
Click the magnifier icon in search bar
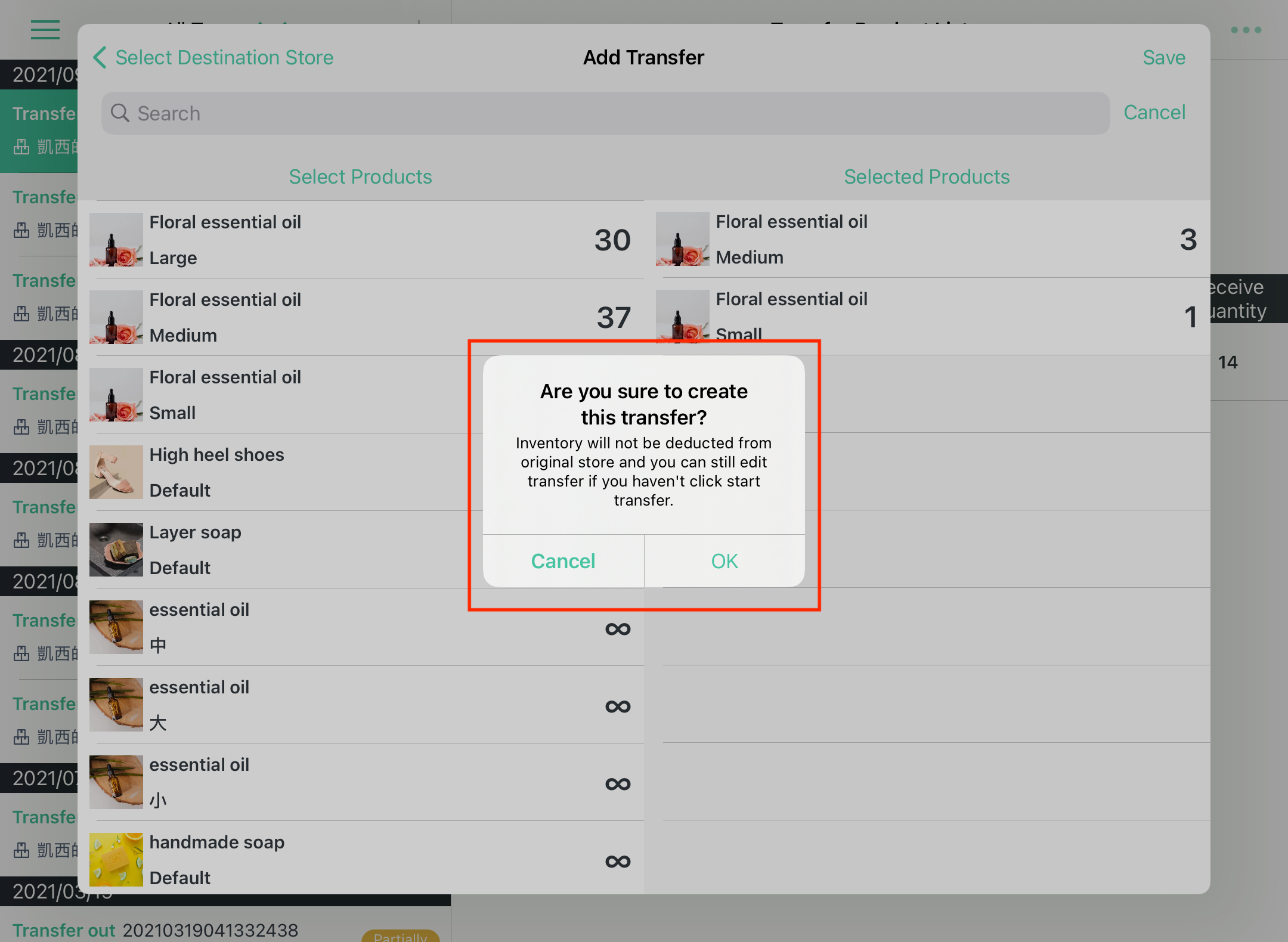[x=120, y=113]
